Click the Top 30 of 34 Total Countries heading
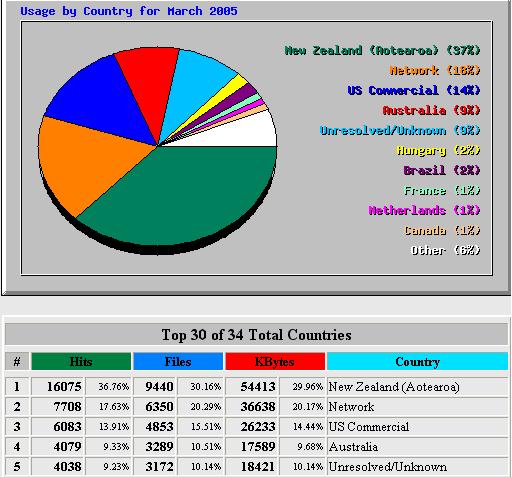Screen dimensions: 512x477 coord(256,335)
